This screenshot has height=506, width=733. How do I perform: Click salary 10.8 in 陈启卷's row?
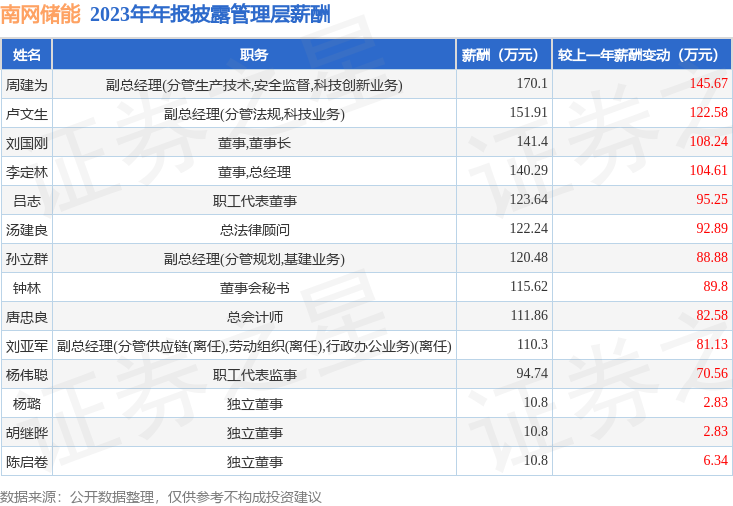tap(536, 460)
